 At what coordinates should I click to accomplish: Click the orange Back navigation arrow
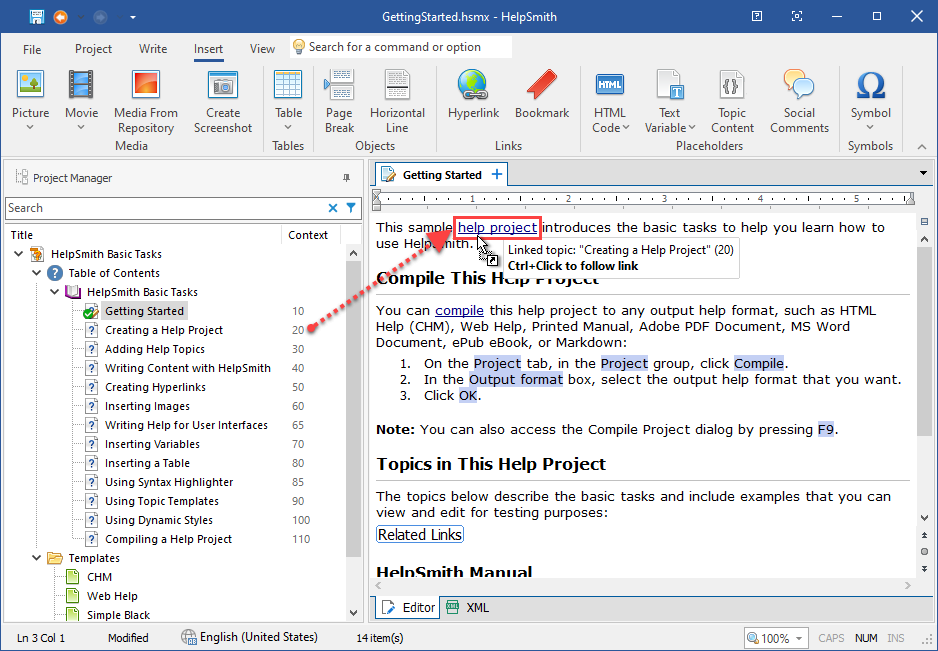tap(60, 17)
